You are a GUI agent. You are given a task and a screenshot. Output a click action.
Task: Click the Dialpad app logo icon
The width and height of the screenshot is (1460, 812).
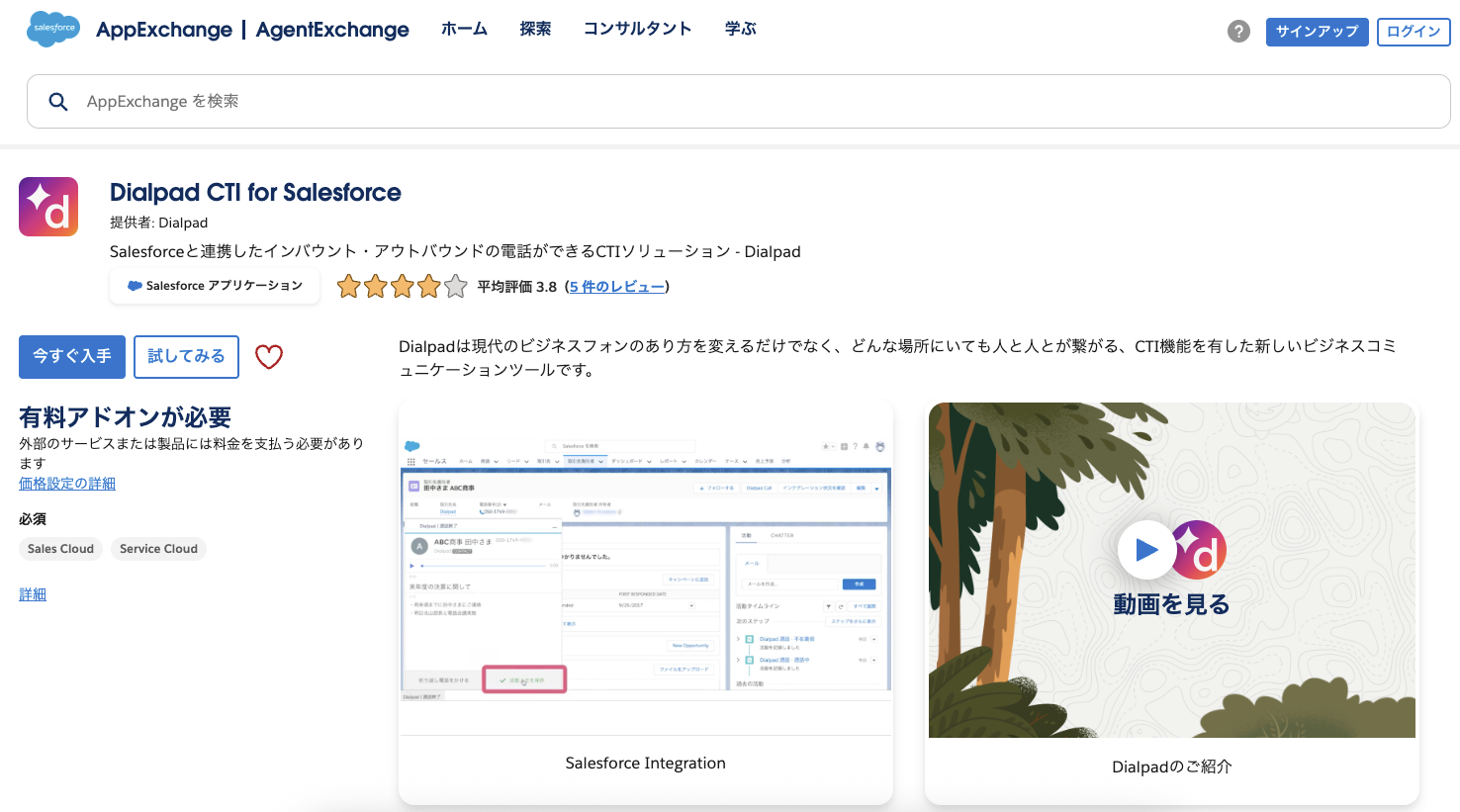click(x=48, y=207)
